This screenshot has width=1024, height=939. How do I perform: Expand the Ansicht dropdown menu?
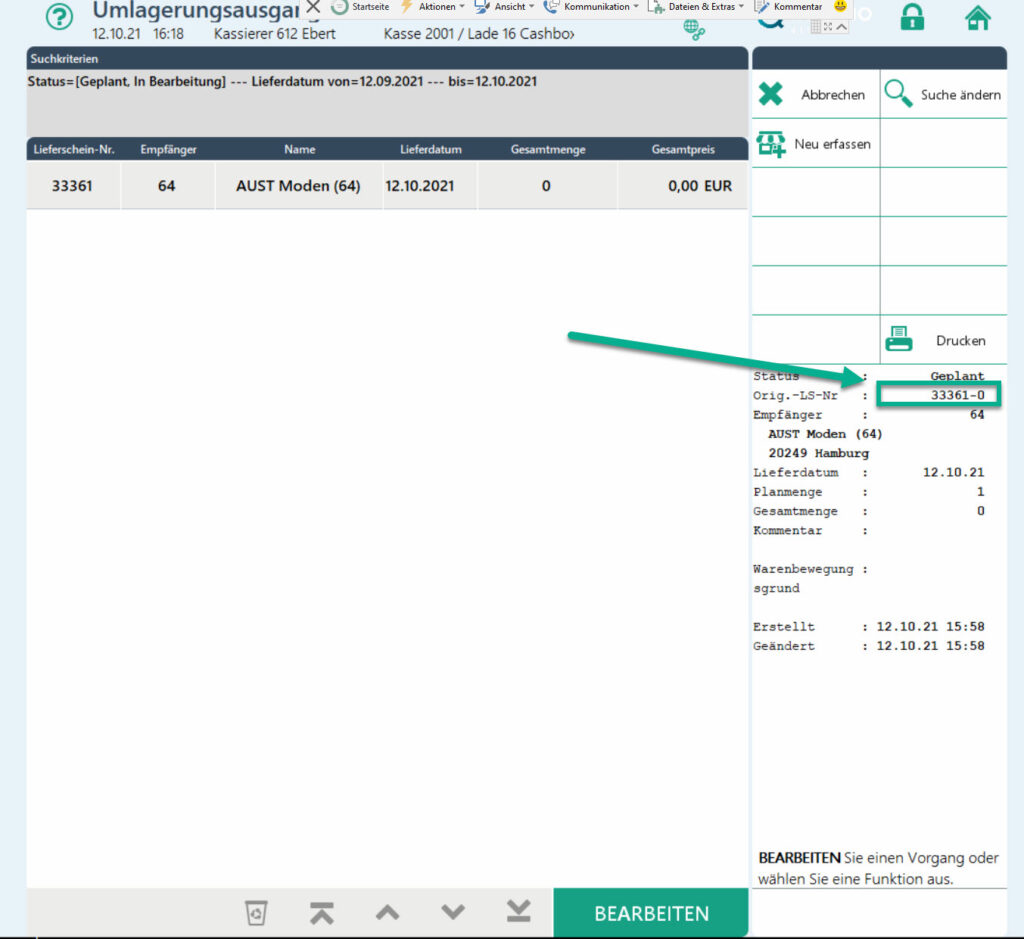(x=505, y=7)
